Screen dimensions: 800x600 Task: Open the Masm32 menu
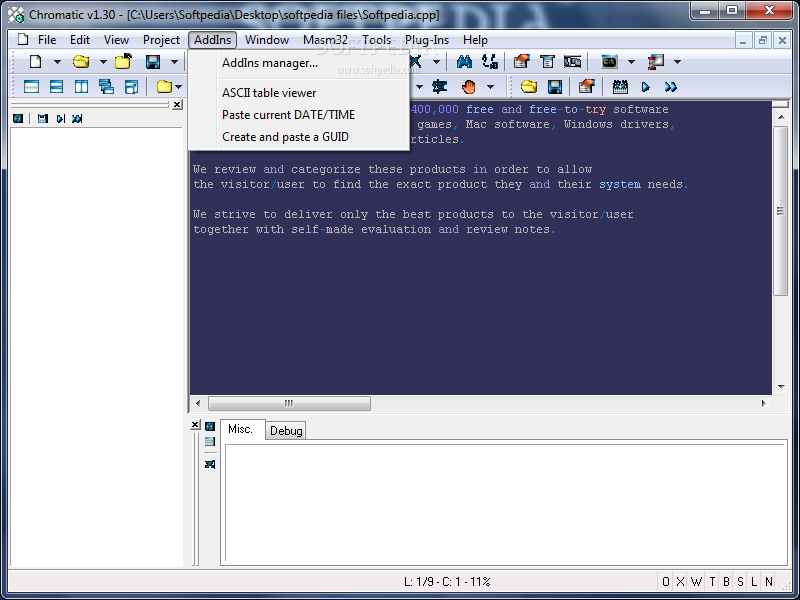pyautogui.click(x=325, y=40)
